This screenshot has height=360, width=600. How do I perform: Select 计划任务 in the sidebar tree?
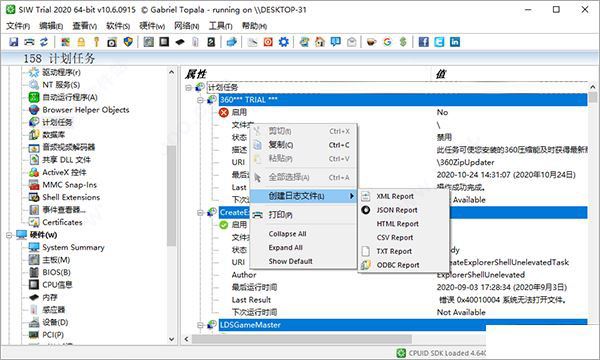click(x=57, y=122)
